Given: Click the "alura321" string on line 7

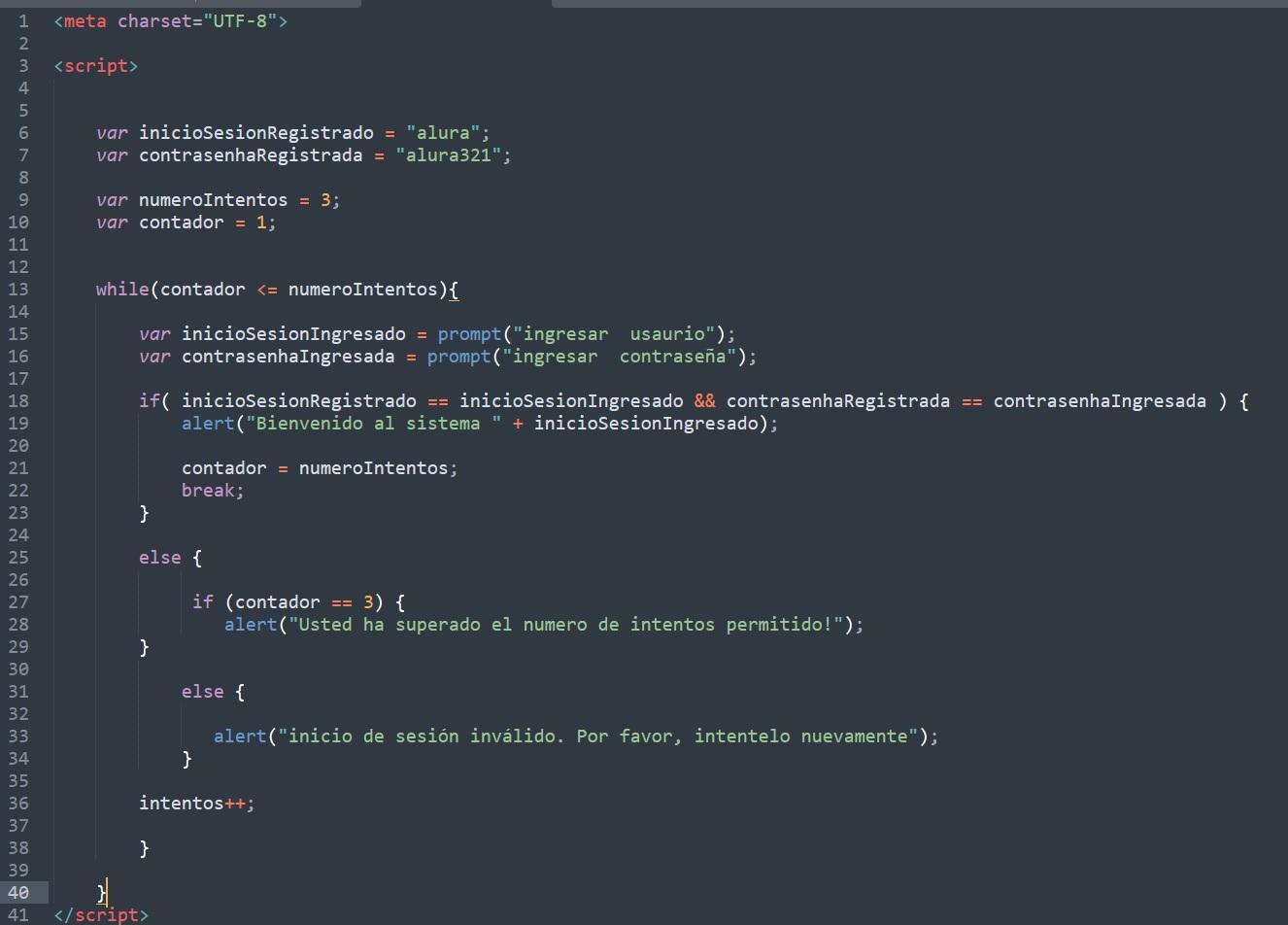Looking at the screenshot, I should pos(449,154).
